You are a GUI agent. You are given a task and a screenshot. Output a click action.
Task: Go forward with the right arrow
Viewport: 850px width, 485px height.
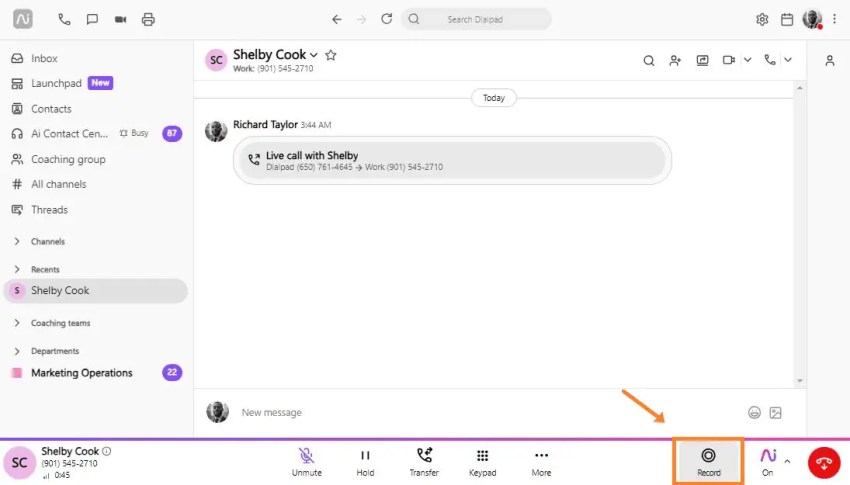(362, 20)
